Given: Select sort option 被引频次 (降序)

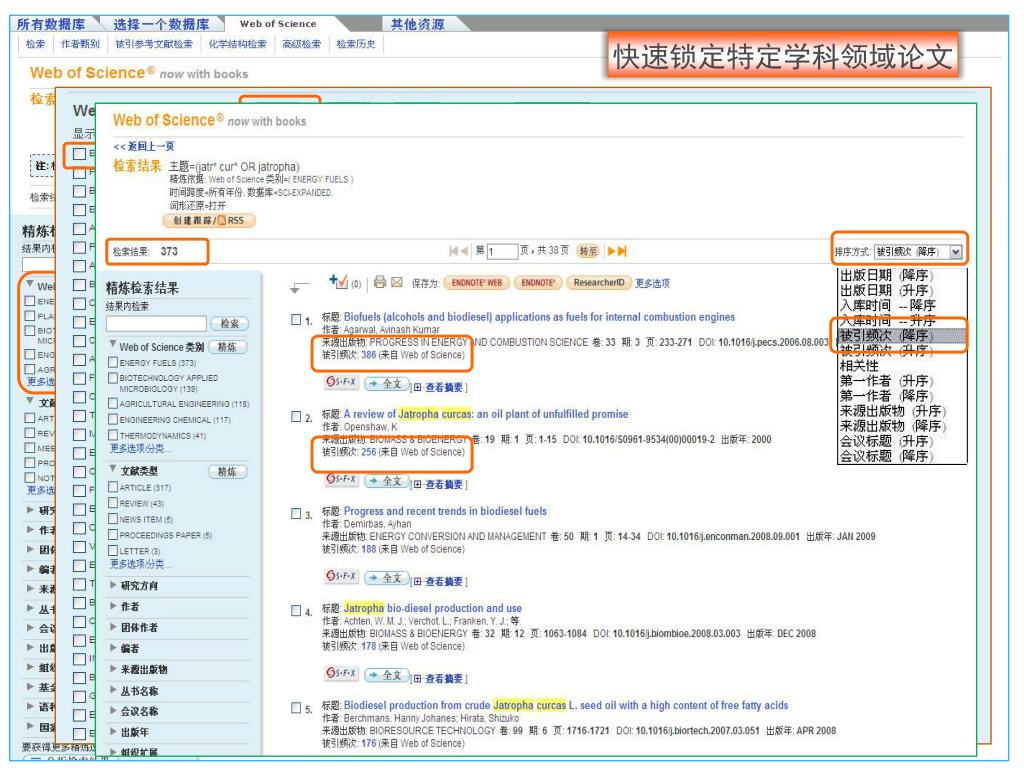Looking at the screenshot, I should coord(887,335).
